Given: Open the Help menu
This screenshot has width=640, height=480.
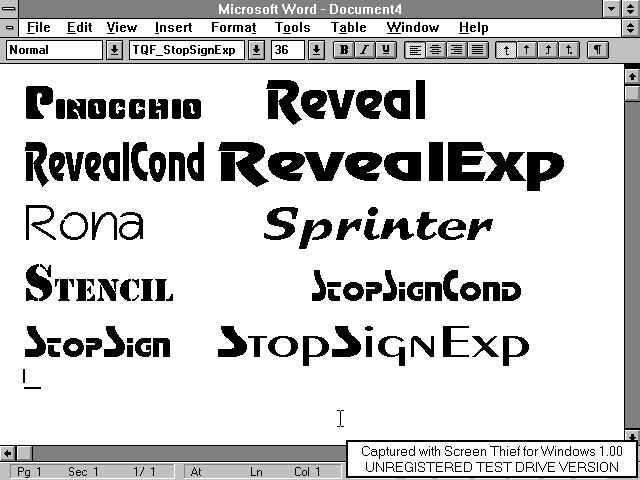Looking at the screenshot, I should click(473, 27).
